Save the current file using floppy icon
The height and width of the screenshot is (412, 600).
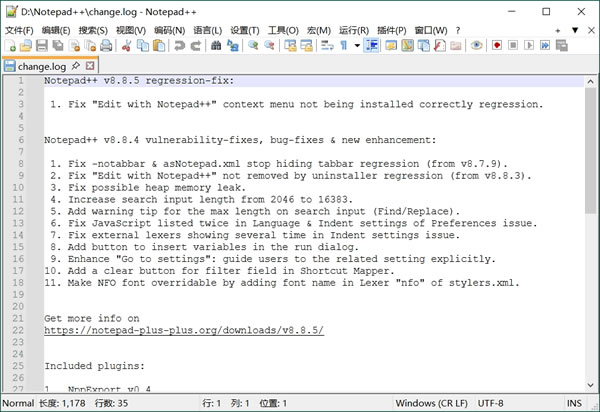point(42,46)
